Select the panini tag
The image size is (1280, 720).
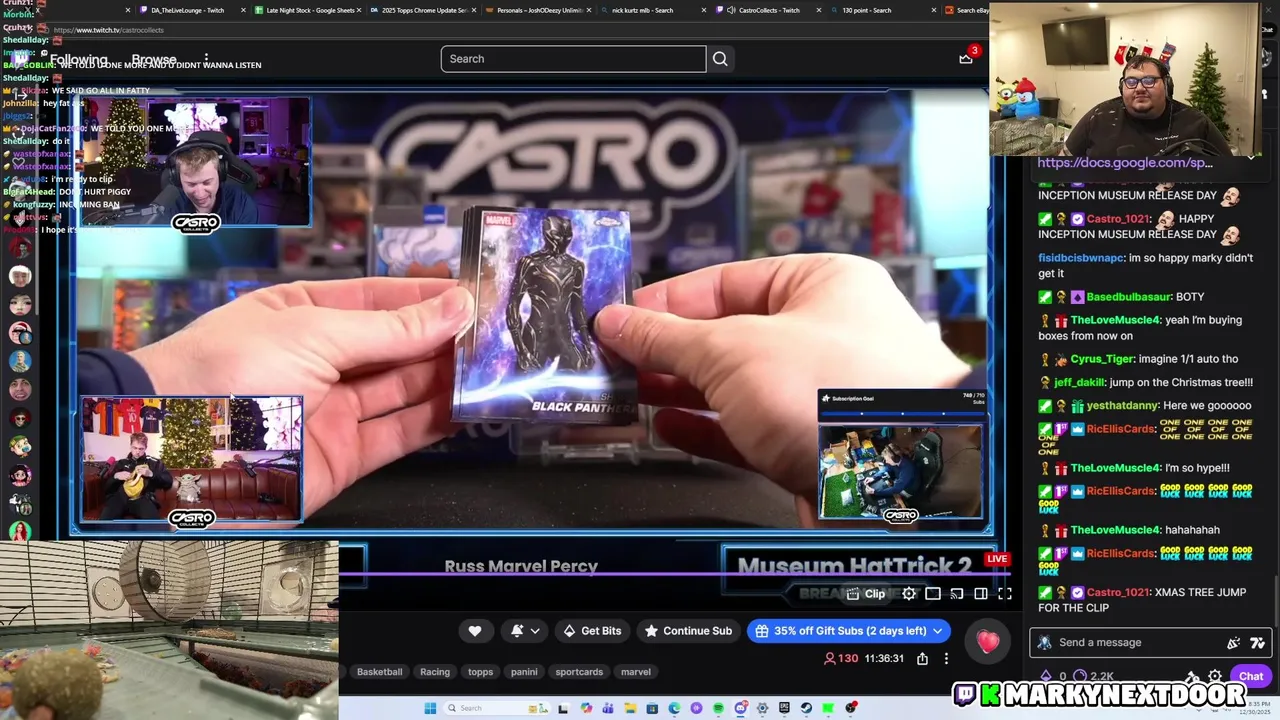524,672
